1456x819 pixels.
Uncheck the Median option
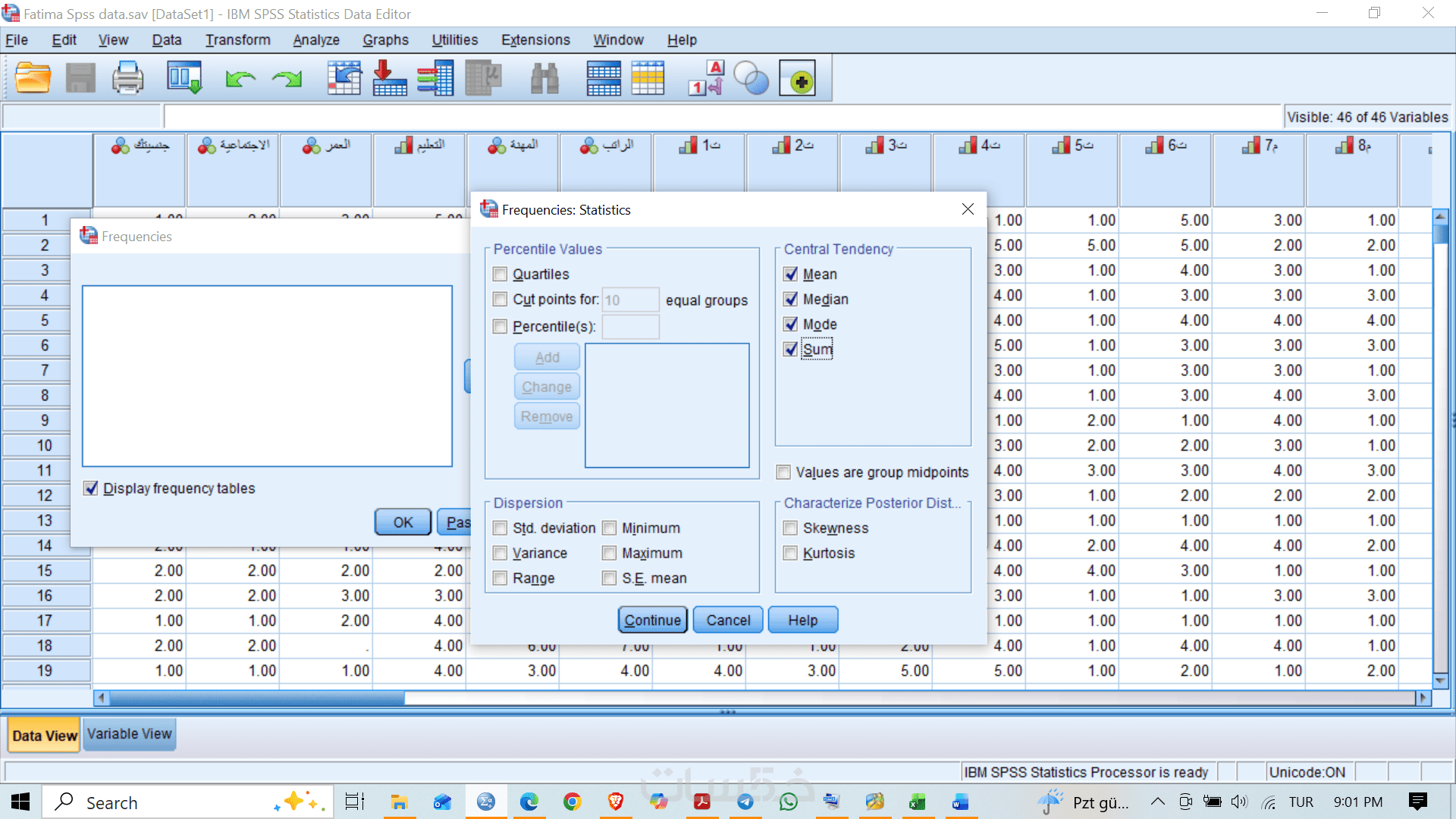point(791,299)
